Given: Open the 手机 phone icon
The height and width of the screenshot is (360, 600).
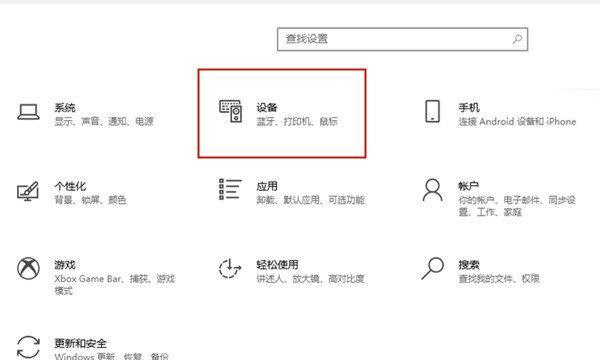Looking at the screenshot, I should click(x=432, y=111).
